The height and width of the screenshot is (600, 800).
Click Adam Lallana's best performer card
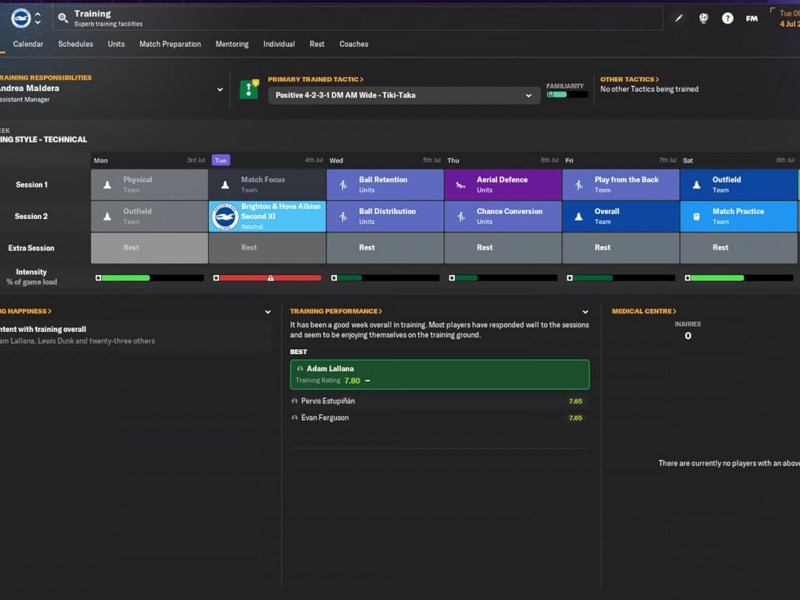439,375
